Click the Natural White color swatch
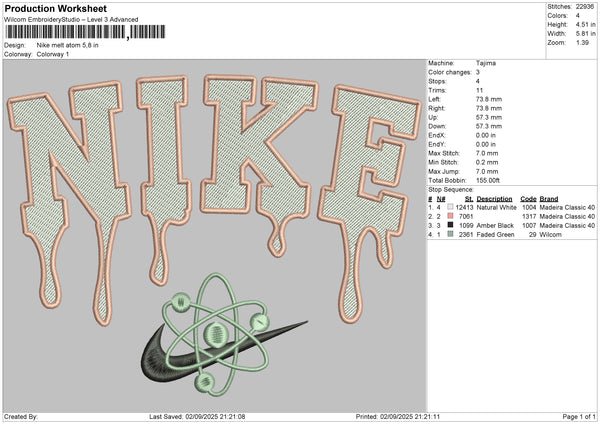 point(450,207)
